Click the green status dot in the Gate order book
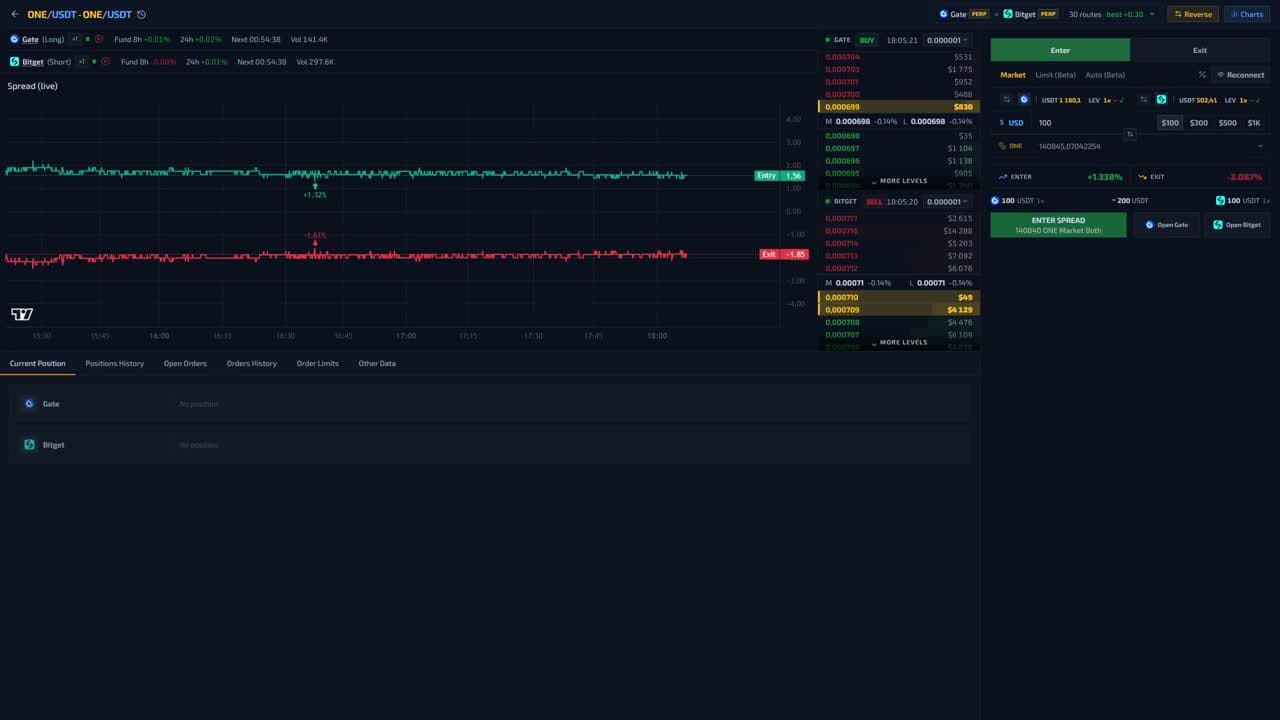Viewport: 1280px width, 720px height. [827, 40]
